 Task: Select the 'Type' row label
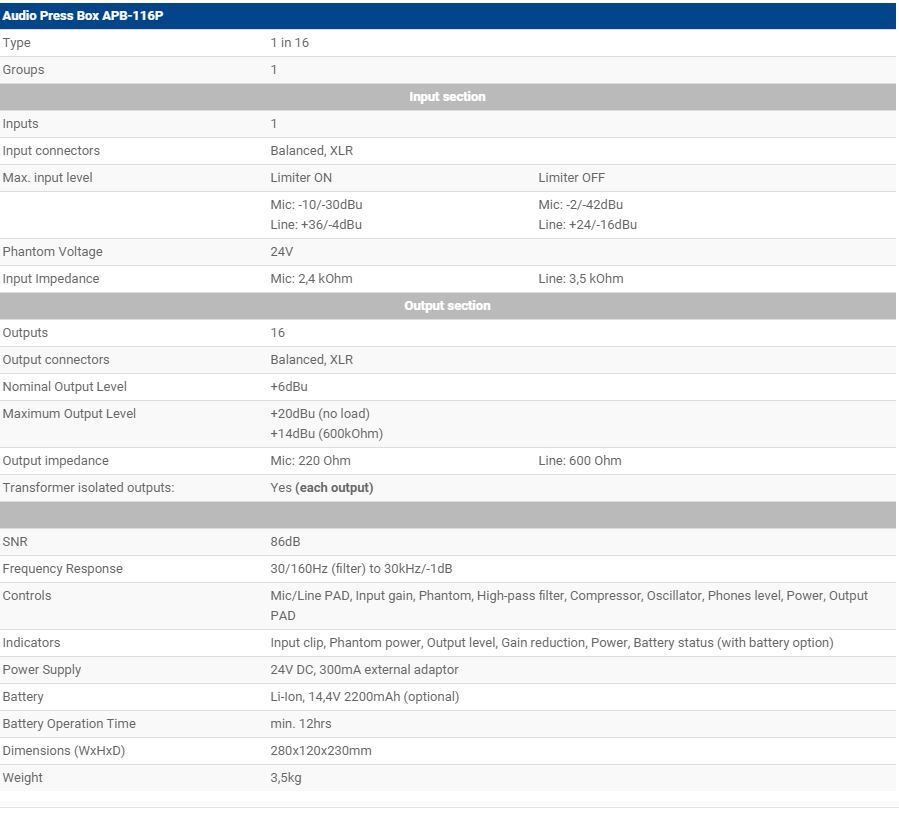pyautogui.click(x=17, y=43)
